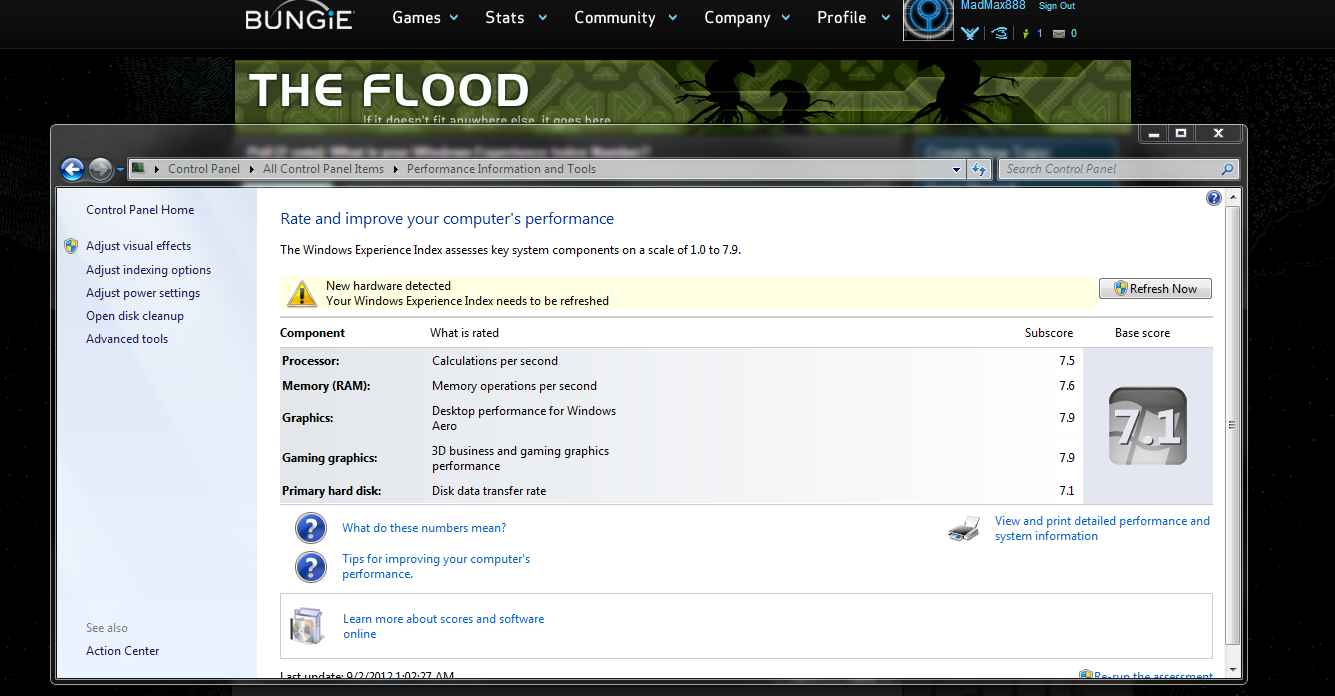
Task: Expand the address bar history dropdown
Action: coord(958,169)
